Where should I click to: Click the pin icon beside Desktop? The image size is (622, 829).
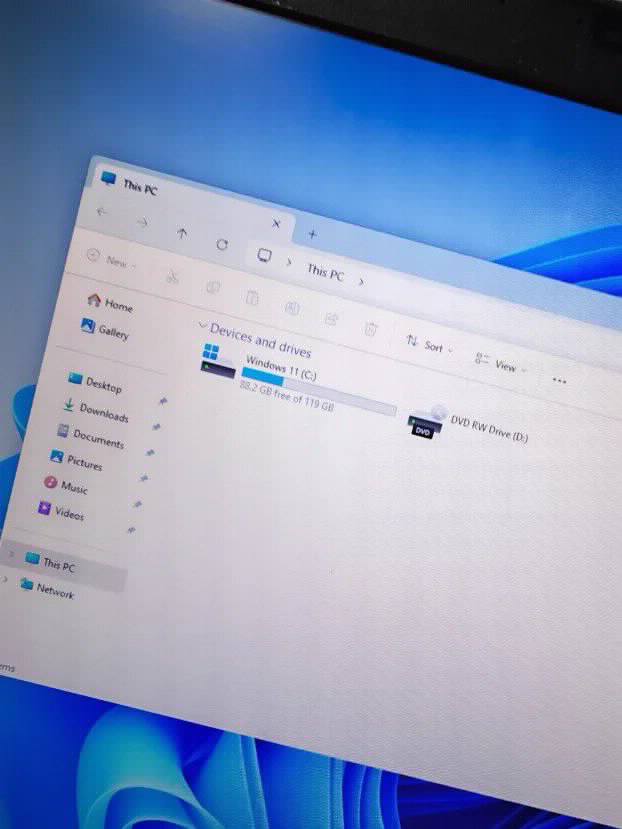[163, 401]
